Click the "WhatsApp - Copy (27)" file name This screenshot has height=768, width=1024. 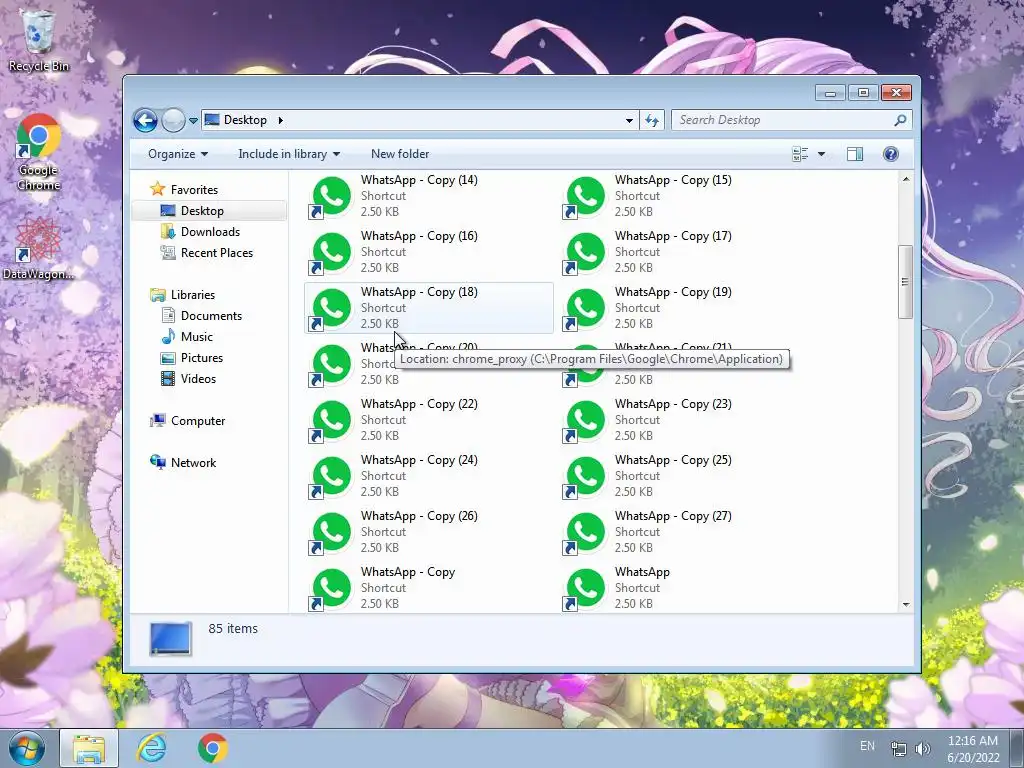point(673,516)
